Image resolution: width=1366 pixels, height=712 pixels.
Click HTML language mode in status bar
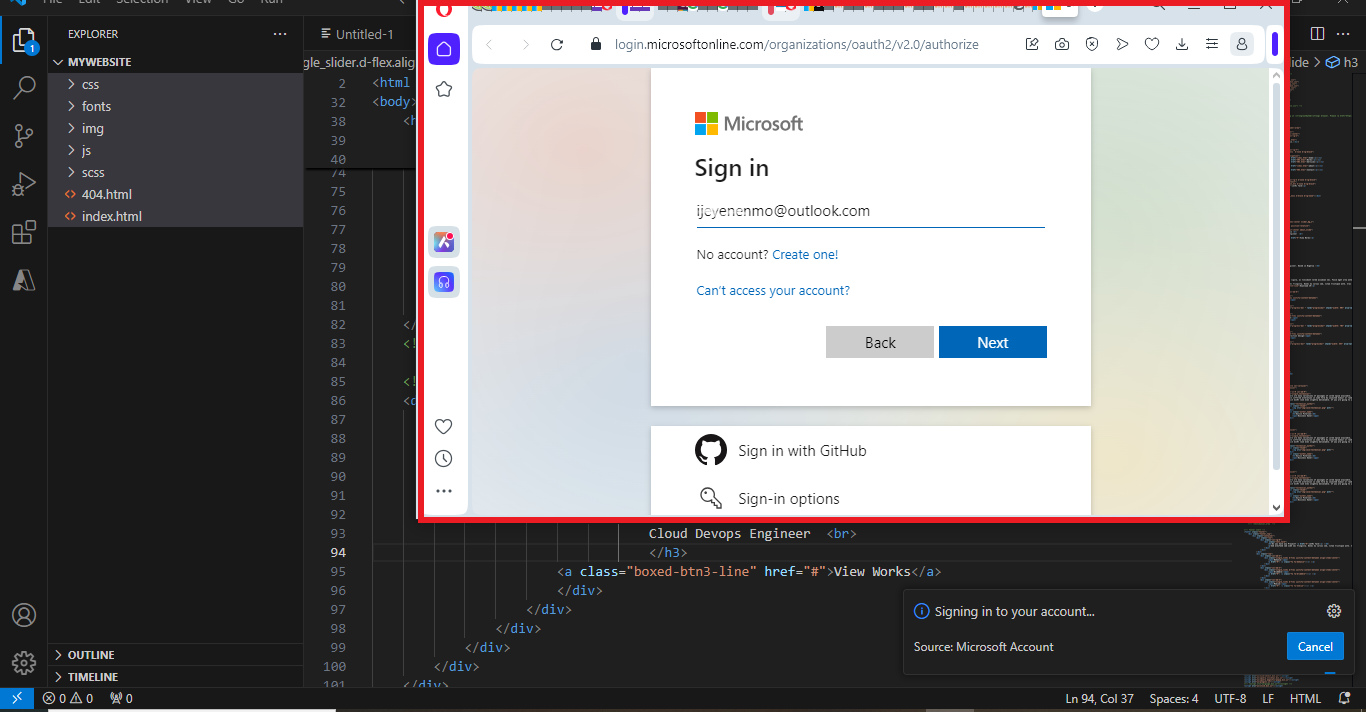coord(1305,698)
